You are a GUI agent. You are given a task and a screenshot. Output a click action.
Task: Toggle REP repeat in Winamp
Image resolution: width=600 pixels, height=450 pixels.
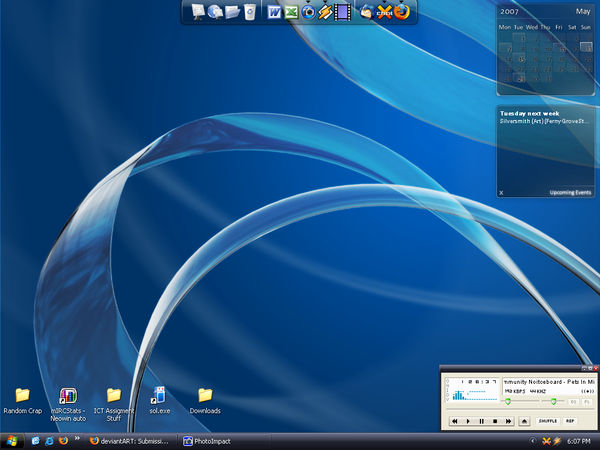point(570,421)
